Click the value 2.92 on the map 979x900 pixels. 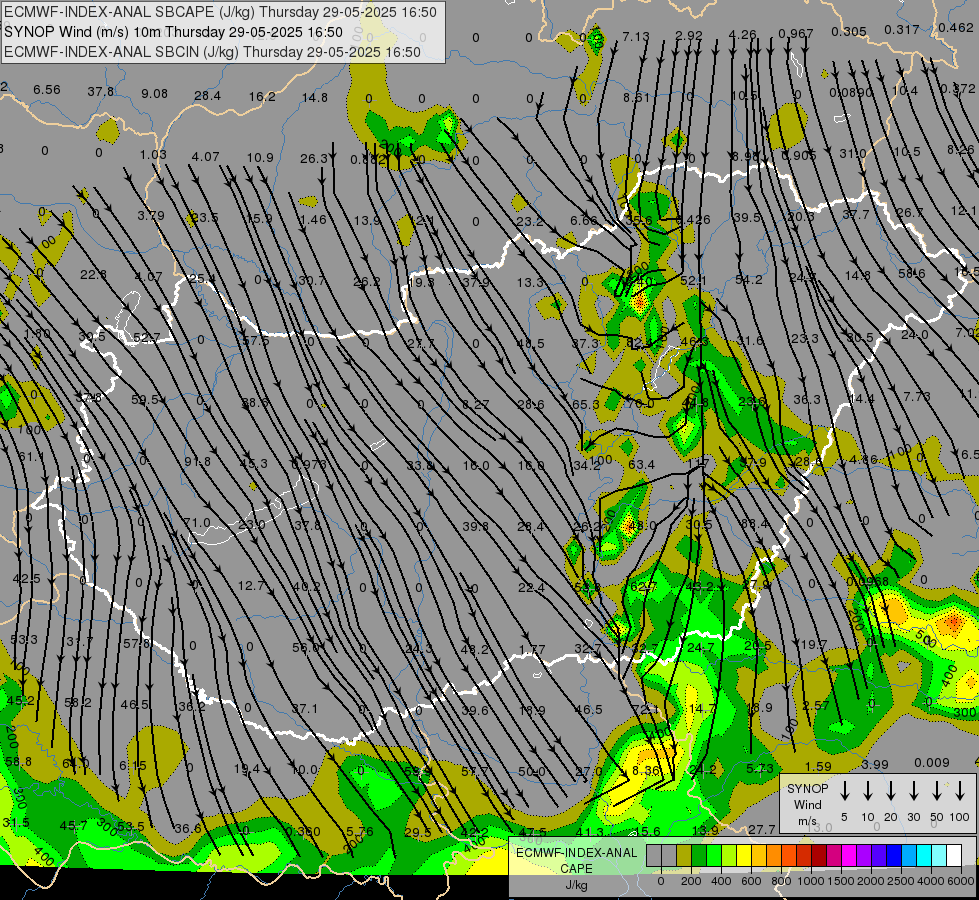[689, 36]
